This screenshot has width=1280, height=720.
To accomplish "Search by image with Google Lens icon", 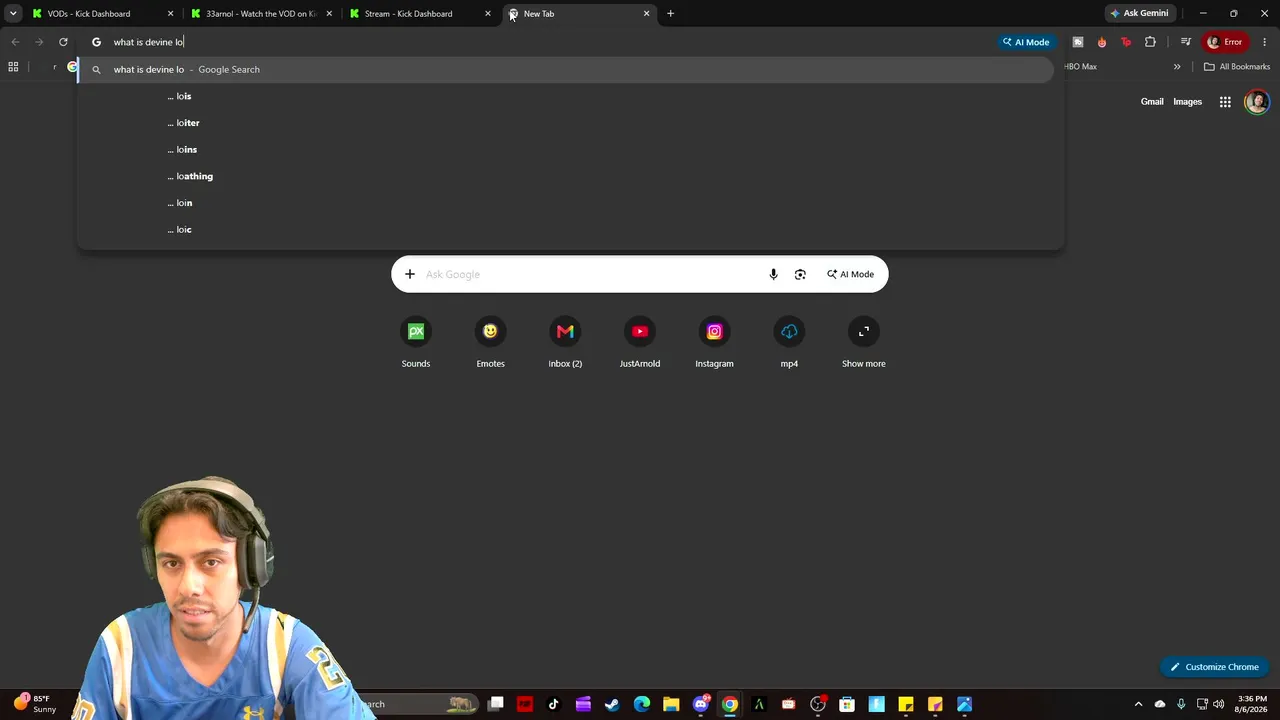I will pyautogui.click(x=800, y=274).
